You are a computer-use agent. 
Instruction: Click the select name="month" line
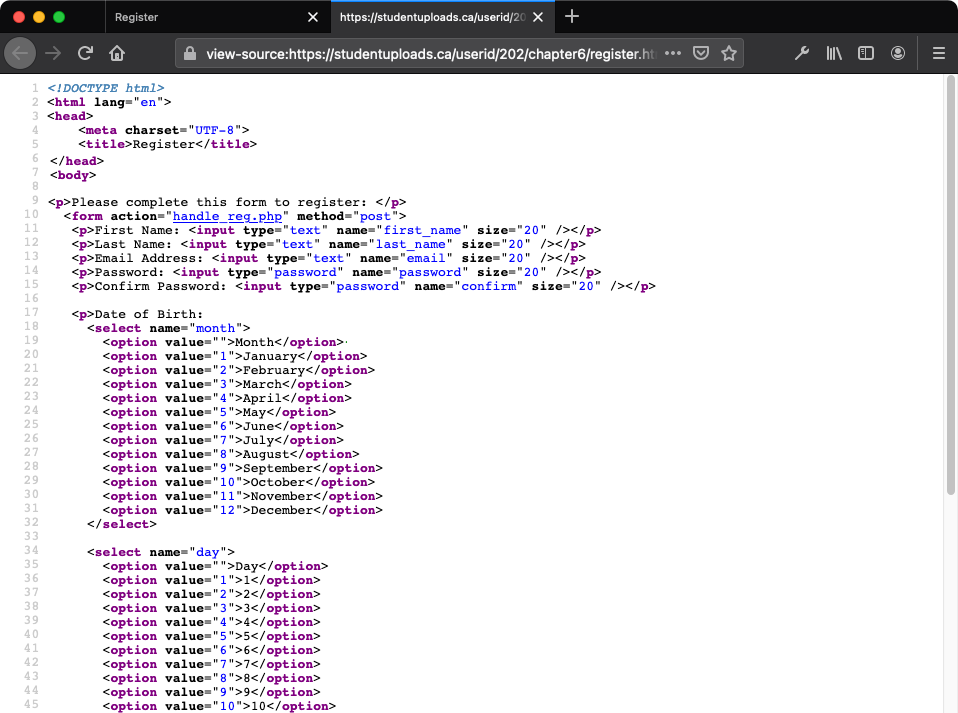pos(169,329)
